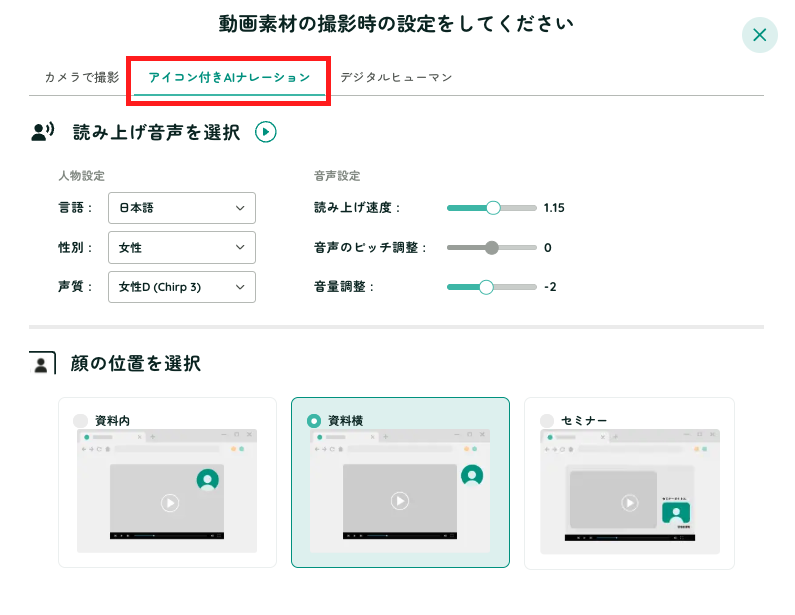
Task: Click the avatar icon in 資料内 preview
Action: click(x=208, y=479)
